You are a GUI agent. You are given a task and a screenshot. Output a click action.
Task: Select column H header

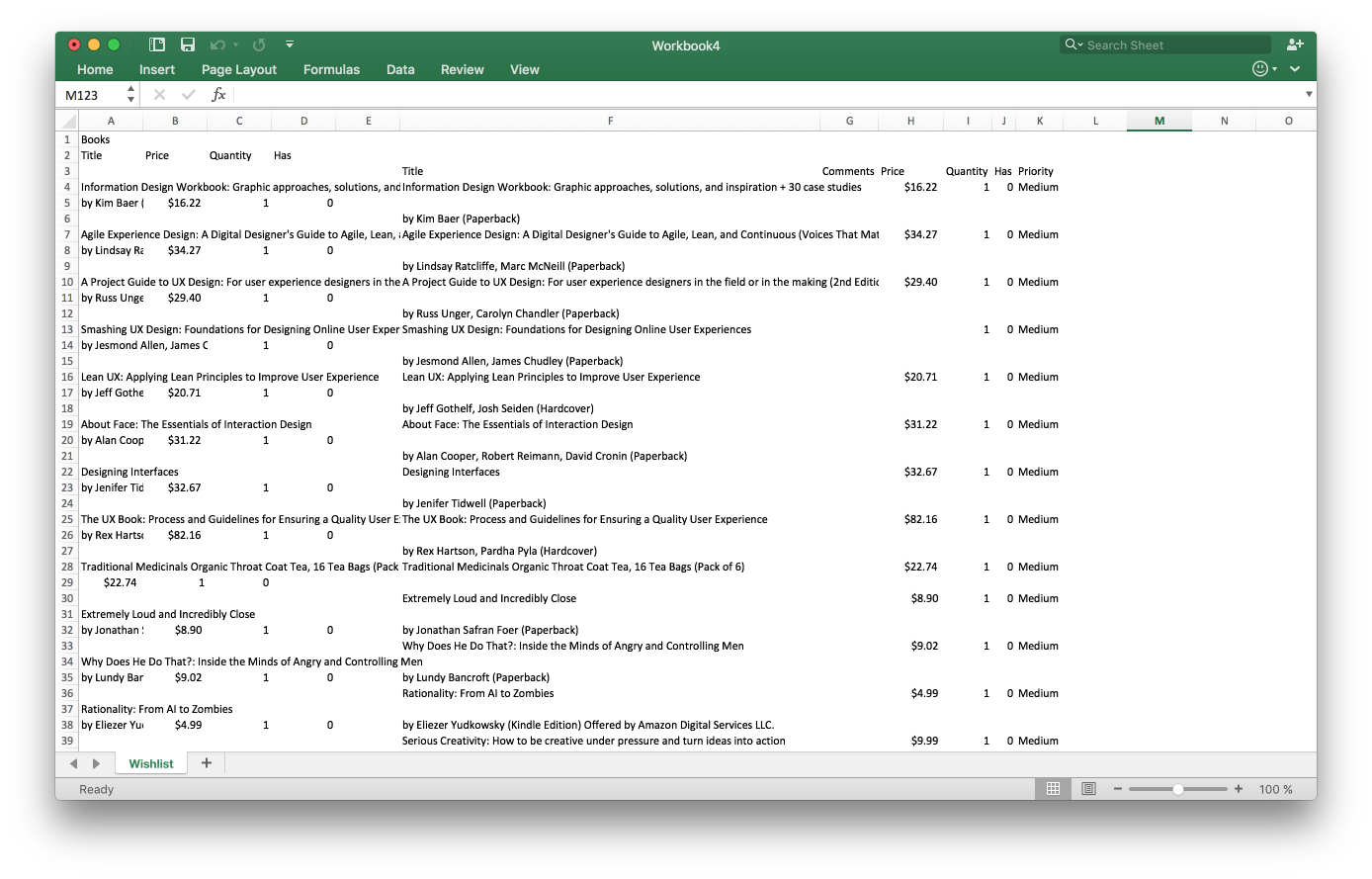(910, 121)
